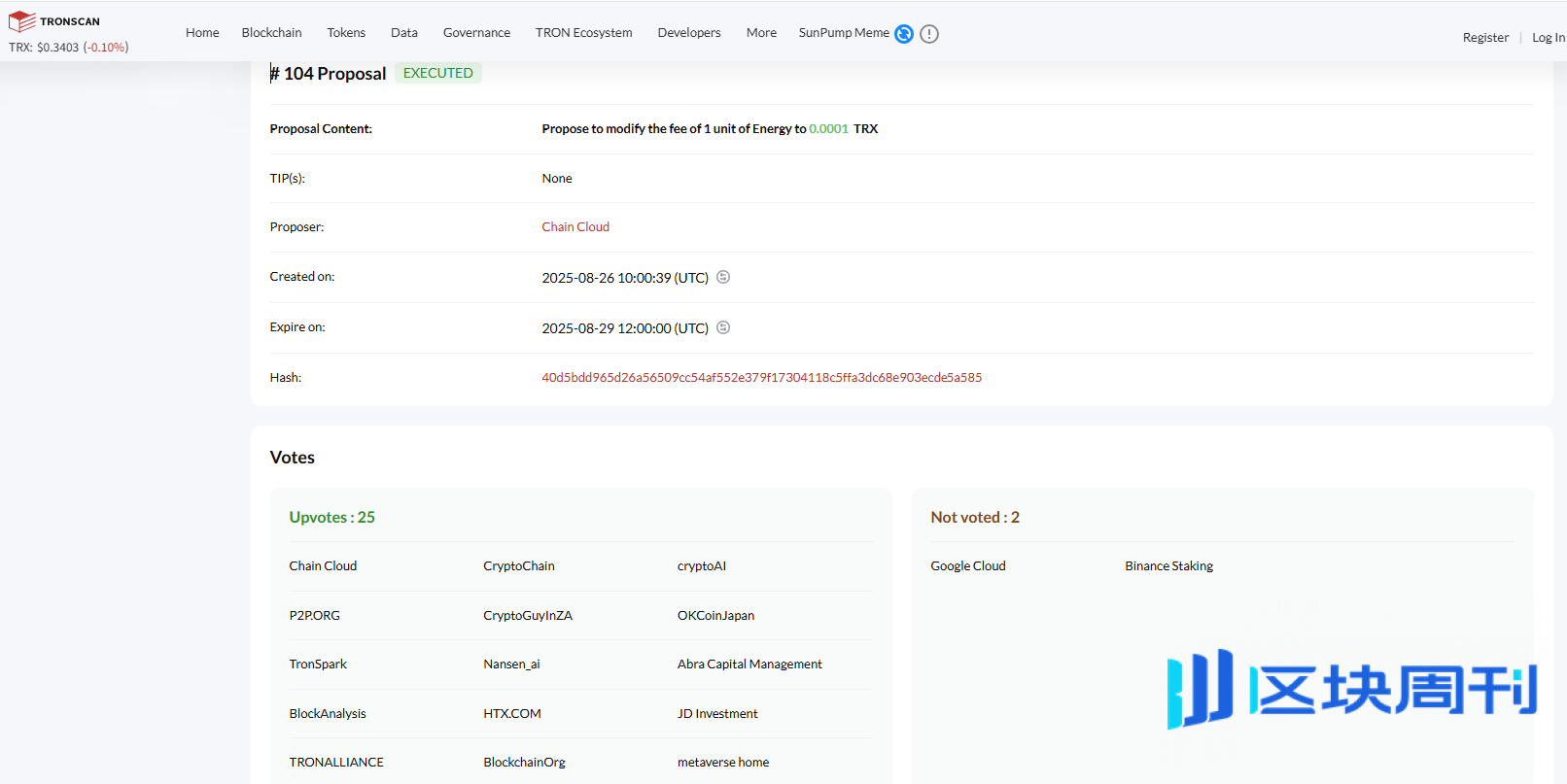The height and width of the screenshot is (784, 1567).
Task: Select upvoter CryptoChain
Action: 519,566
